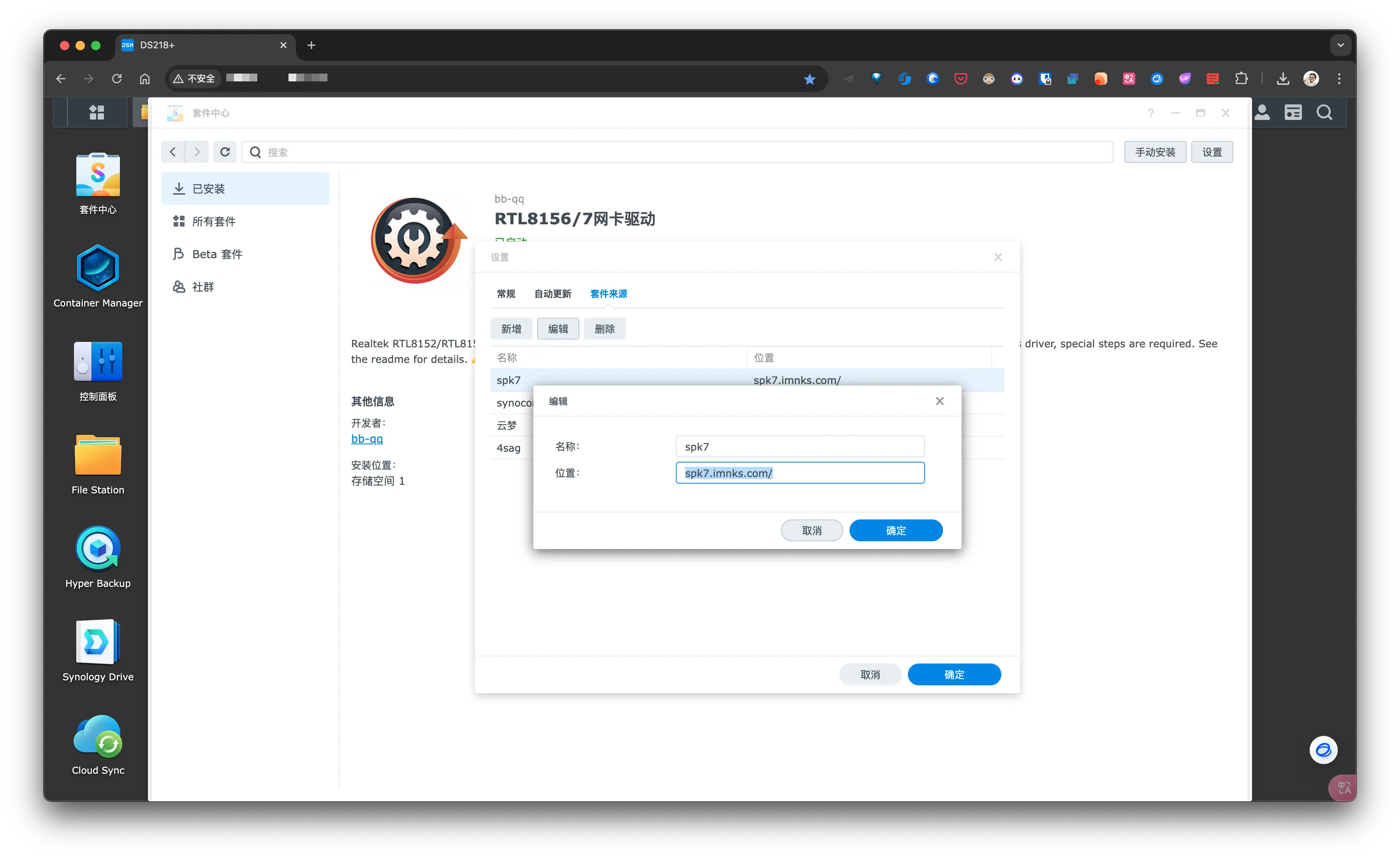Click the browser bookmark star icon
Viewport: 1400px width, 859px height.
point(809,79)
